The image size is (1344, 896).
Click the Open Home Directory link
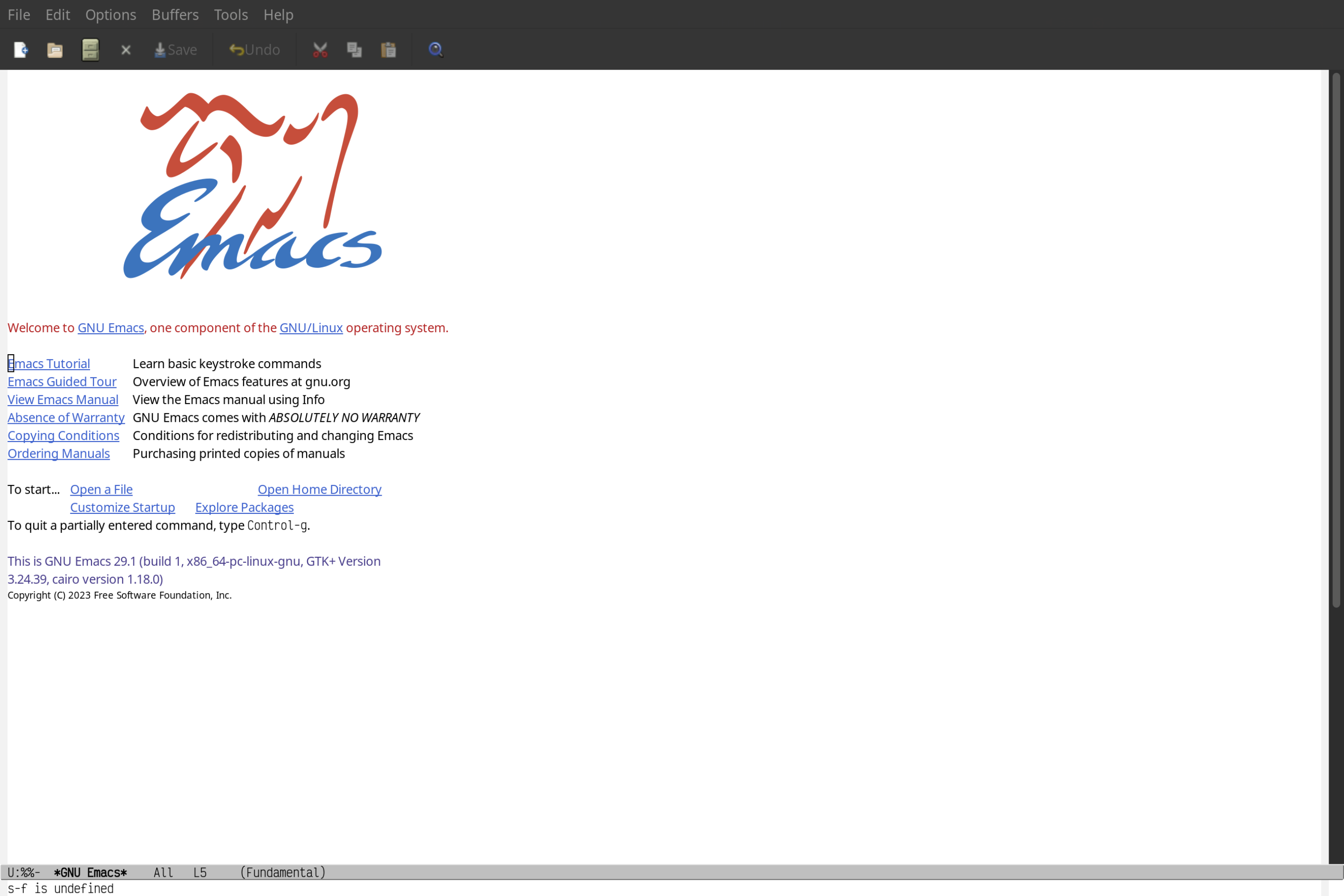coord(319,489)
